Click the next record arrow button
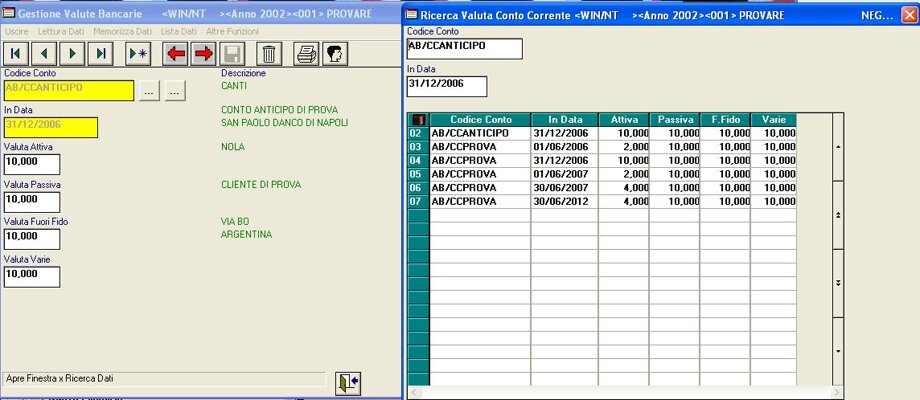The height and width of the screenshot is (400, 920). [72, 54]
